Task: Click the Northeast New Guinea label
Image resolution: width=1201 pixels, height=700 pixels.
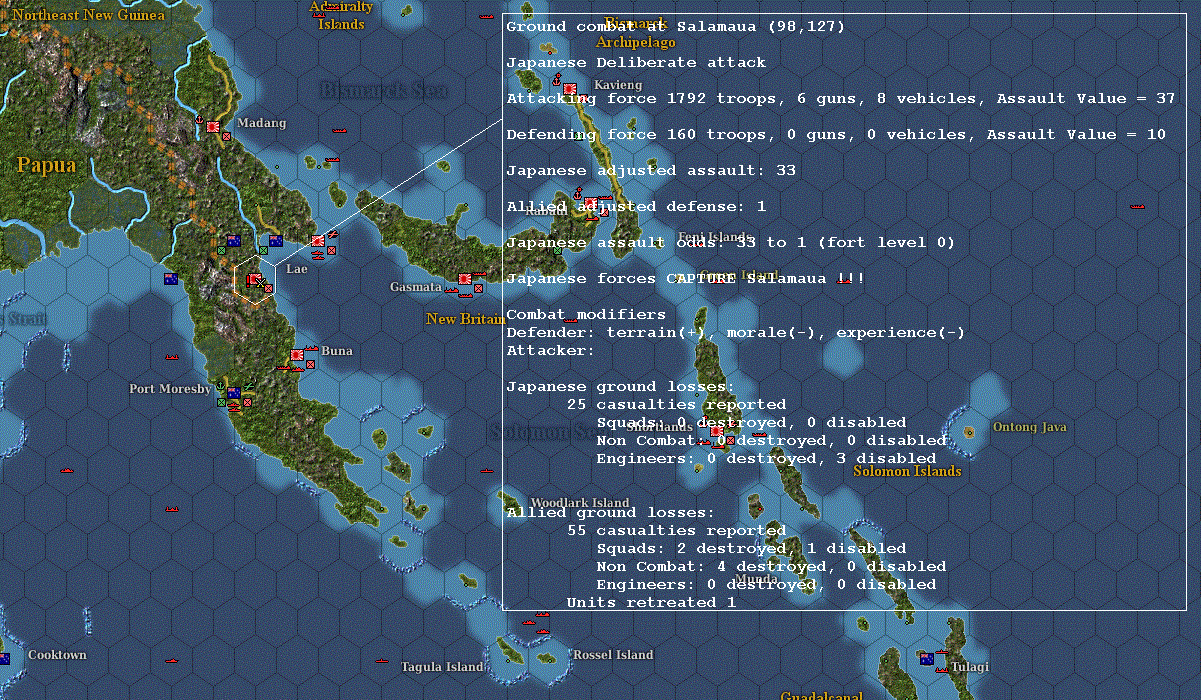Action: click(x=89, y=15)
